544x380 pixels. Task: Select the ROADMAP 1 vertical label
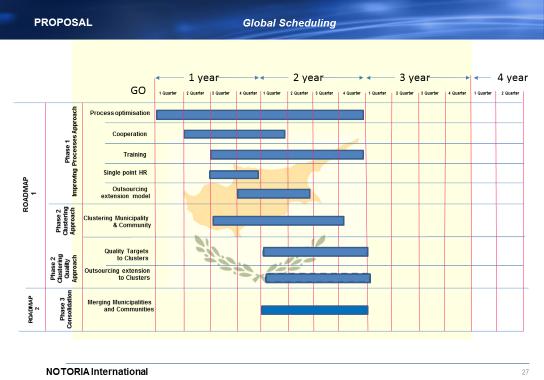point(29,194)
